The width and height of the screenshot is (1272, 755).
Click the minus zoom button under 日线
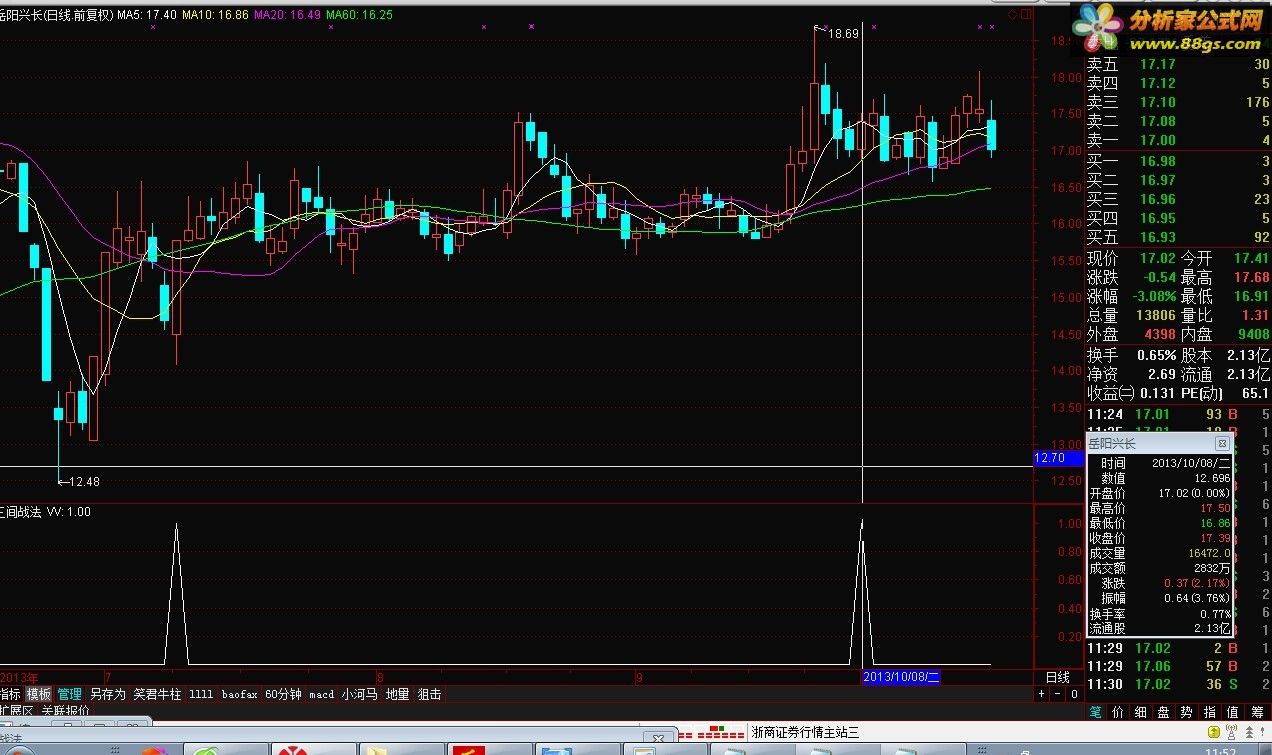(1058, 693)
